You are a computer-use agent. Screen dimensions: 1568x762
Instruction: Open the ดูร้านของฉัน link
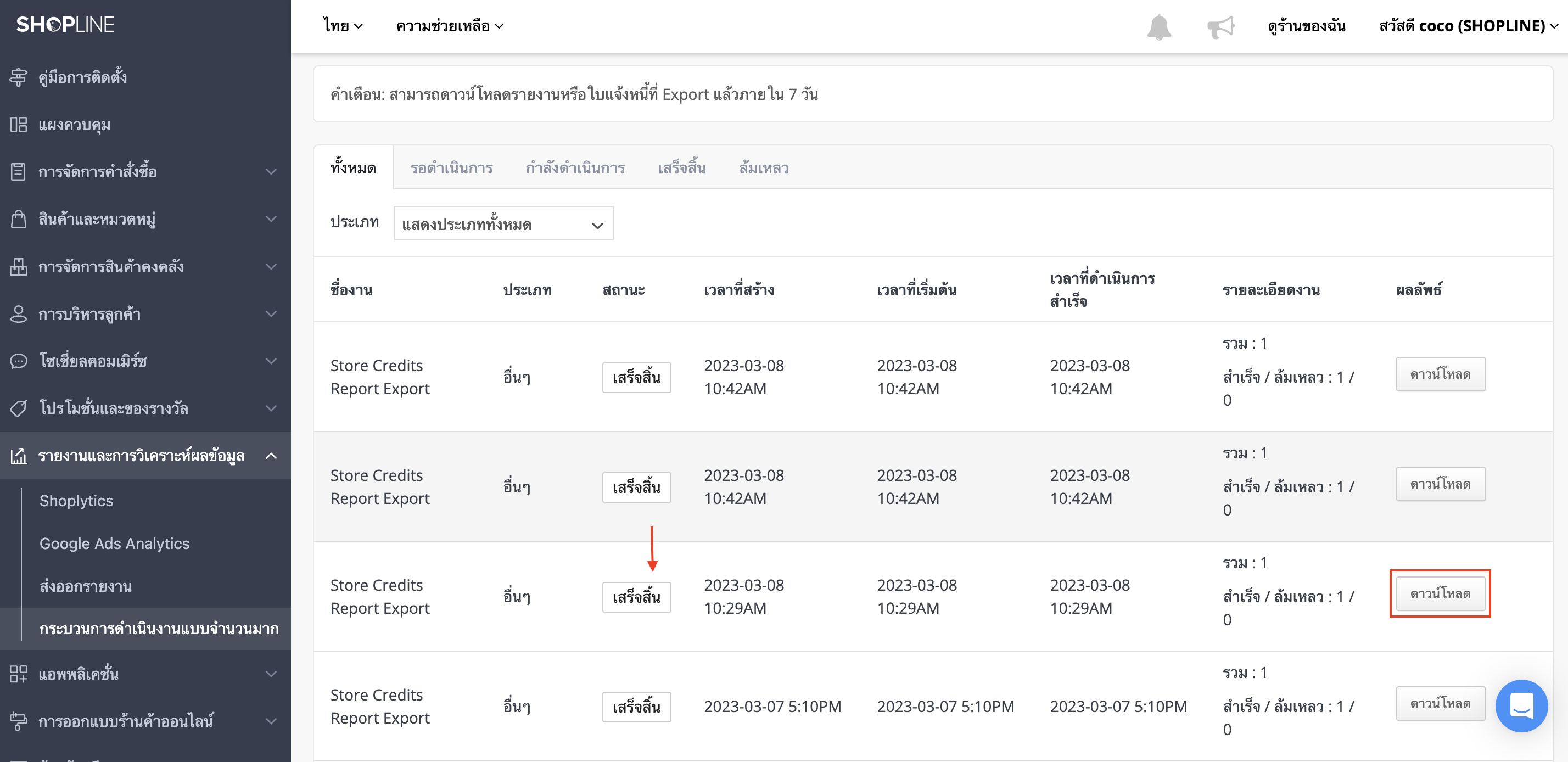coord(1306,26)
